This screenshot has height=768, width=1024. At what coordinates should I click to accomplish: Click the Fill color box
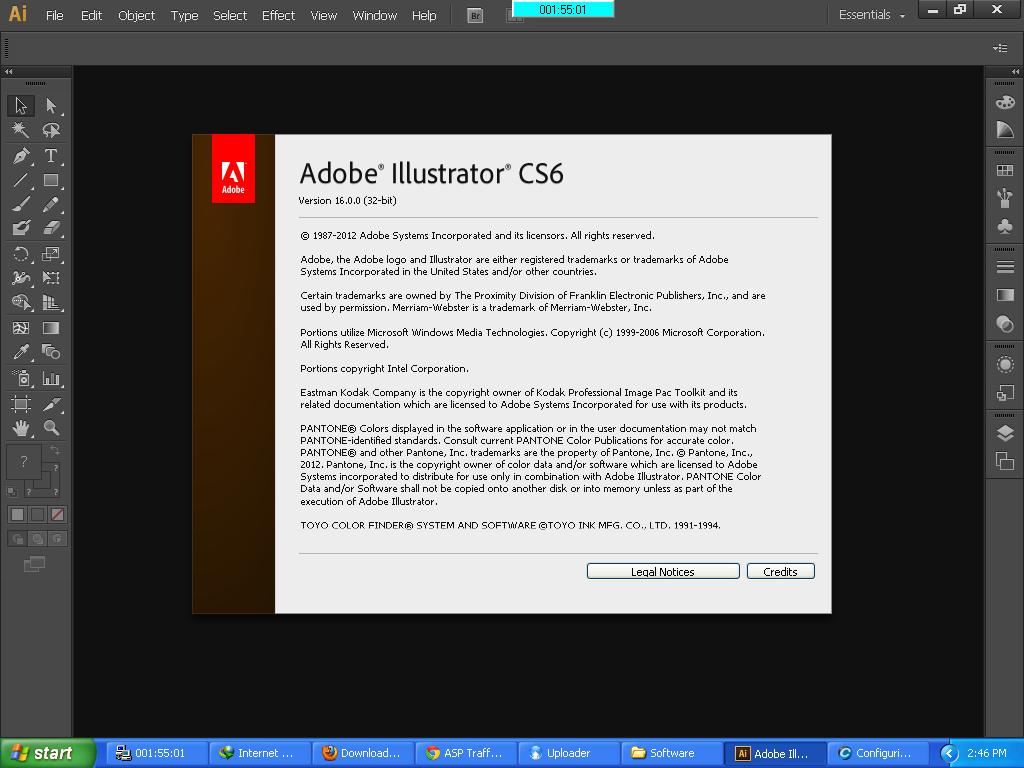(24, 462)
